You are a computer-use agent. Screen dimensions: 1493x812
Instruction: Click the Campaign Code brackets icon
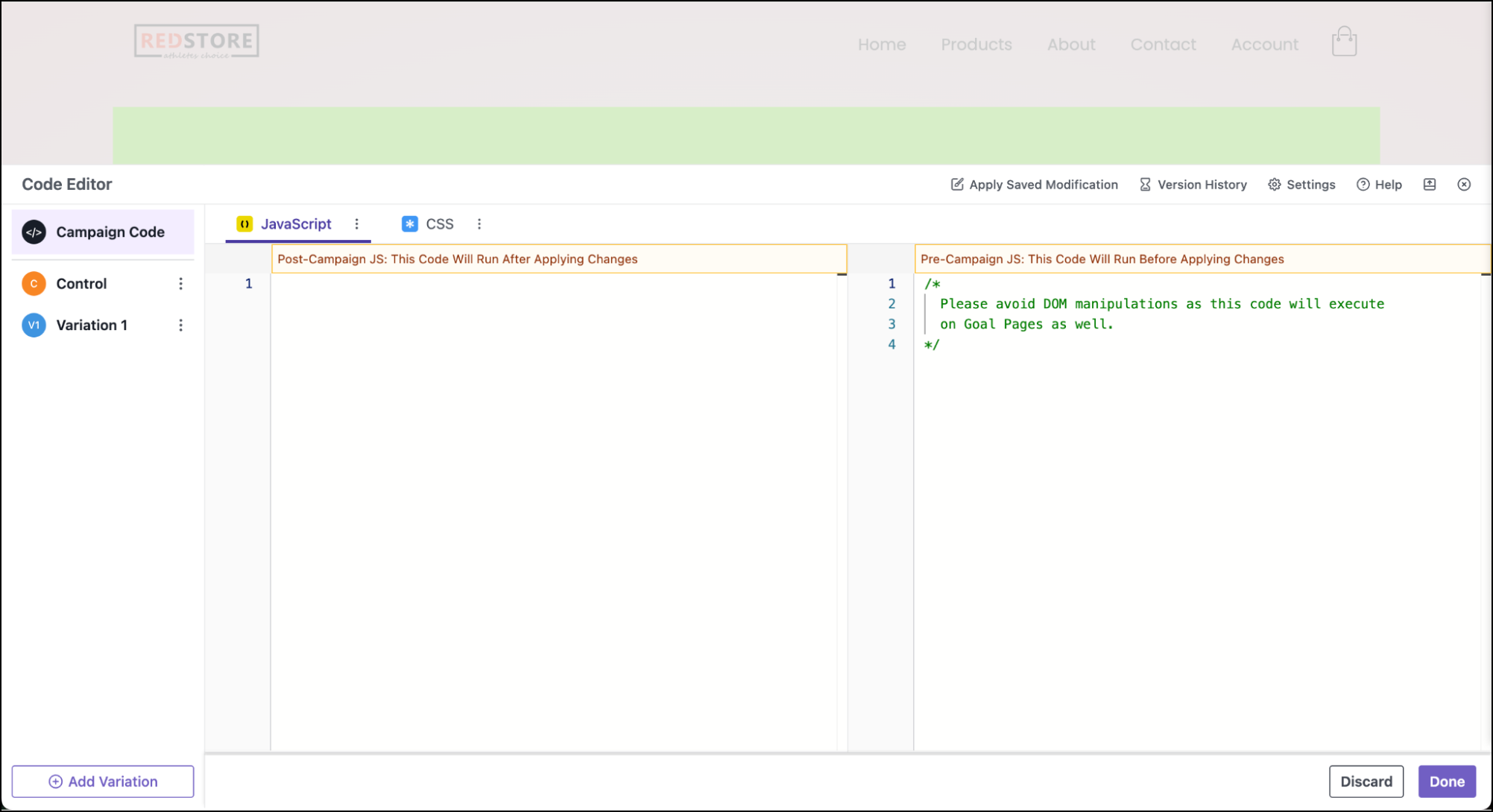pos(34,232)
